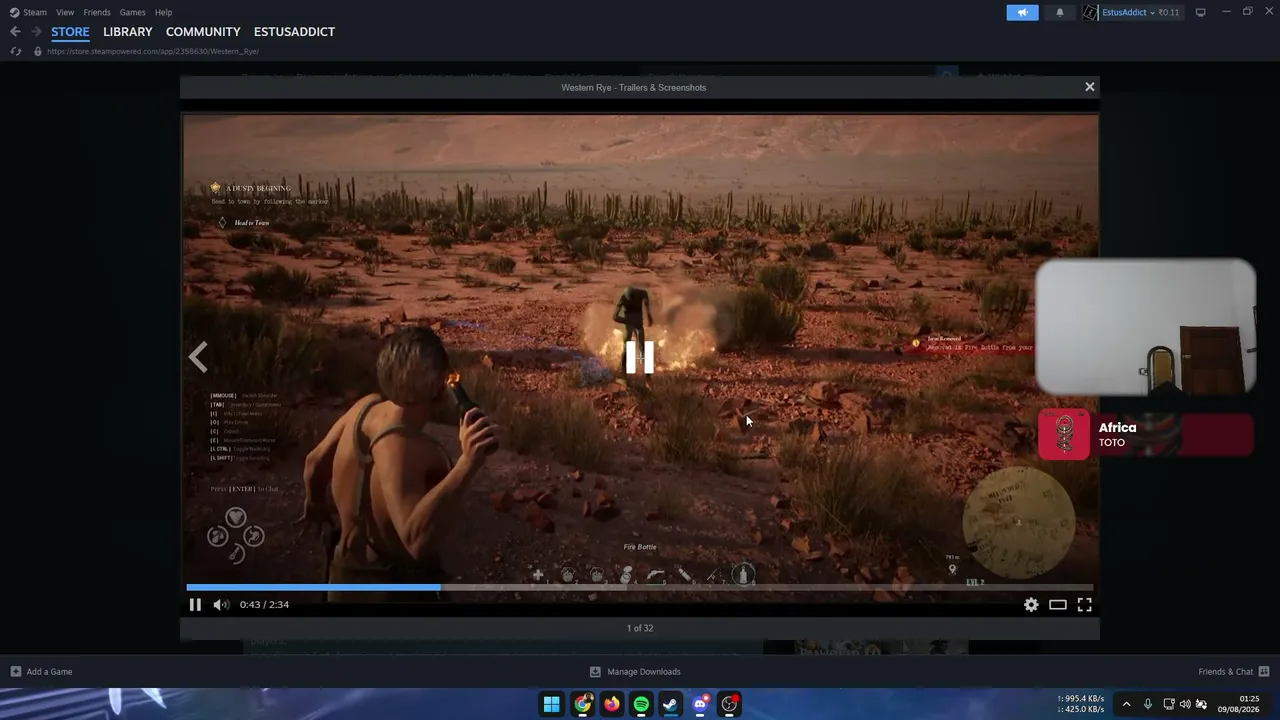
Task: Open the volume tray control
Action: click(x=1185, y=704)
